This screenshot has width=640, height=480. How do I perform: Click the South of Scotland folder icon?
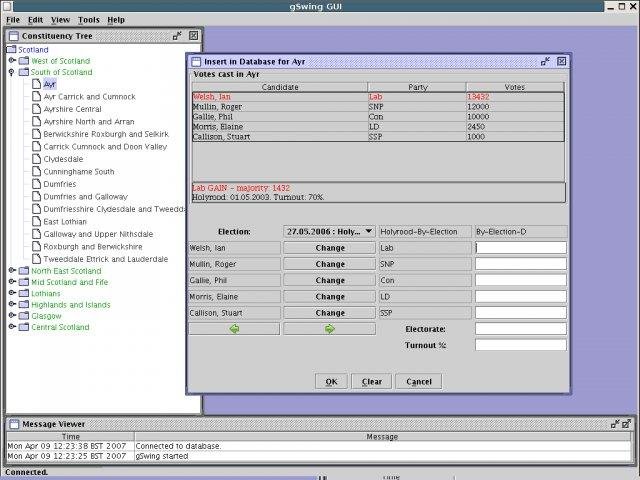point(24,72)
